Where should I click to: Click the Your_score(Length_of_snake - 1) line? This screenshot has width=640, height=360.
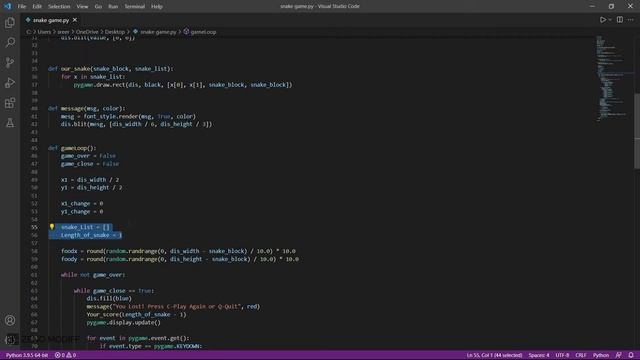136,314
